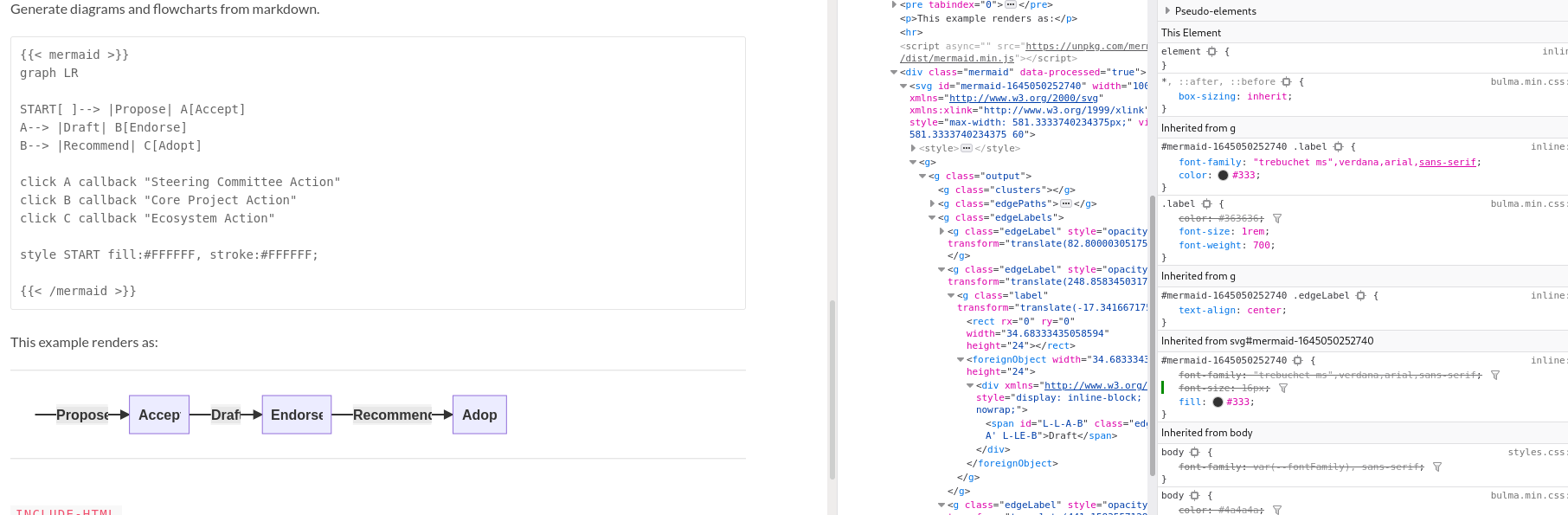Expand the g class edgePaths node
Viewport: 1568px width, 515px height.
932,204
